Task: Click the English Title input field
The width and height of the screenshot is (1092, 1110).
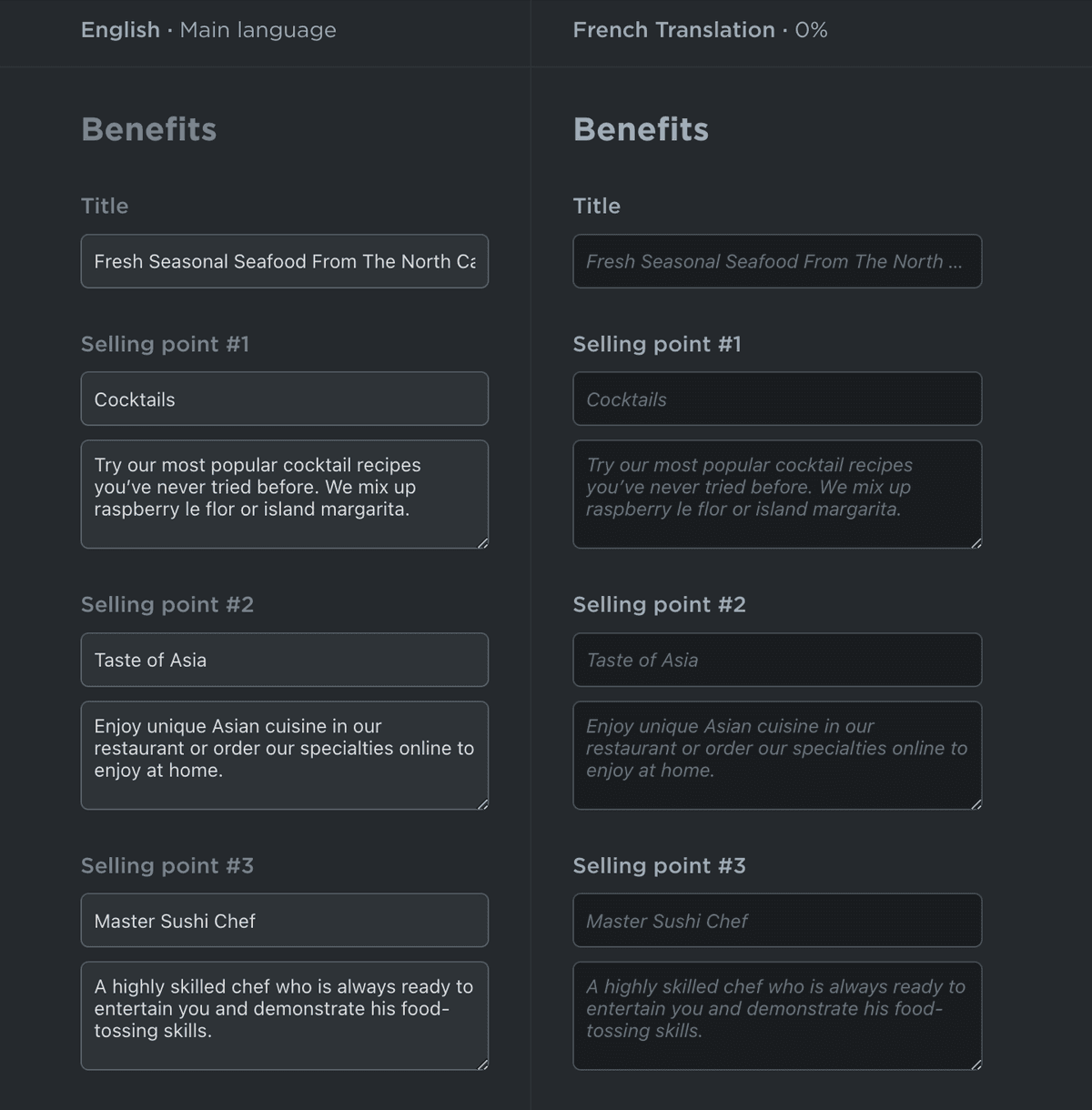Action: tap(284, 261)
